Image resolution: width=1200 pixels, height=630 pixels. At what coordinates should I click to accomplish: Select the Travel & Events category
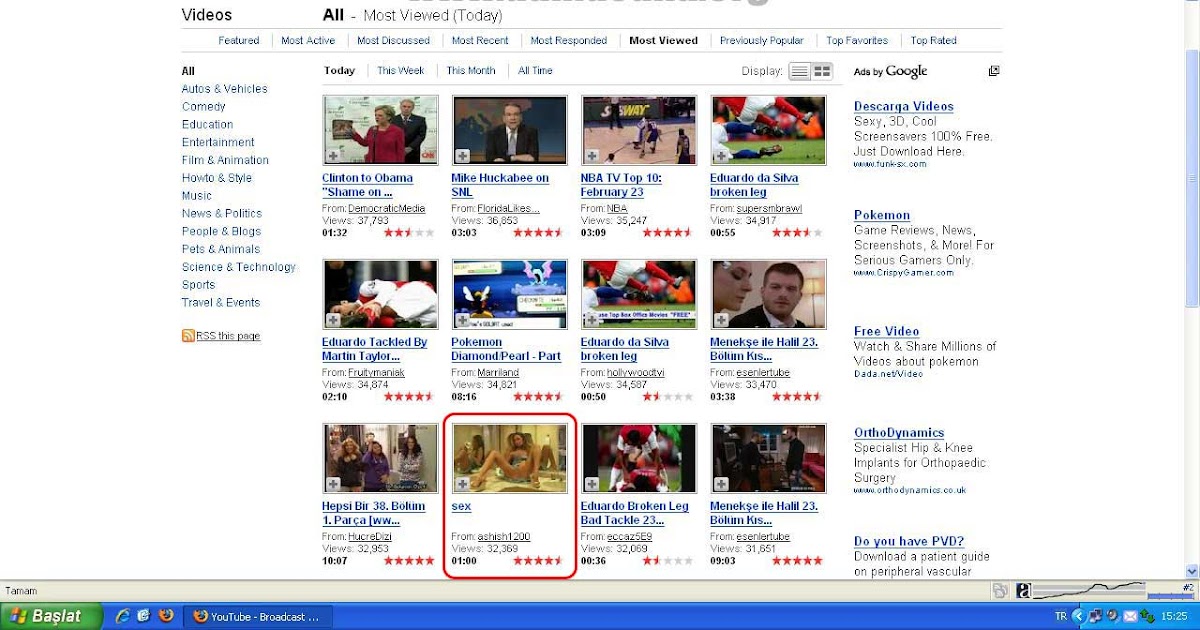[221, 303]
